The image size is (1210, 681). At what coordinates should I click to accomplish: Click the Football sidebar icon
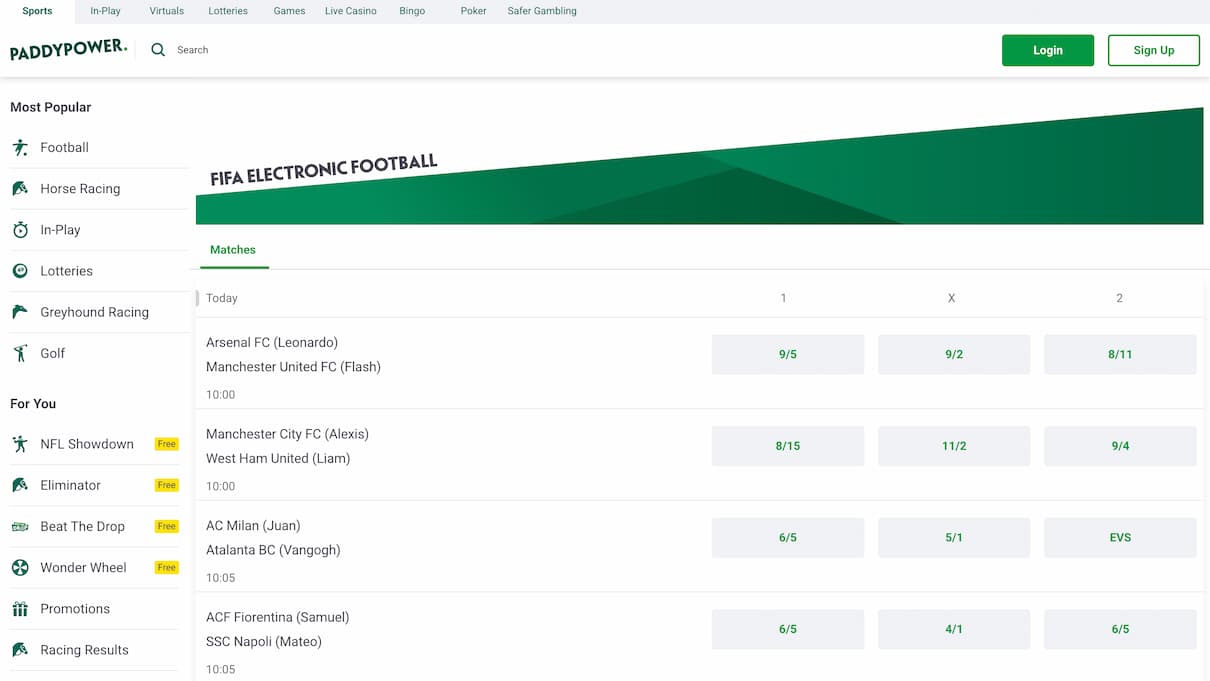(x=20, y=148)
